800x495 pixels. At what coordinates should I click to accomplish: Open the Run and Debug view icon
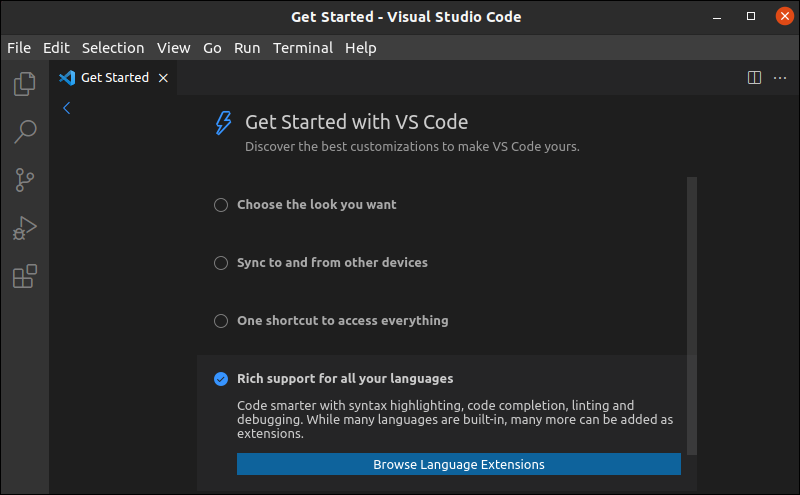tap(24, 228)
